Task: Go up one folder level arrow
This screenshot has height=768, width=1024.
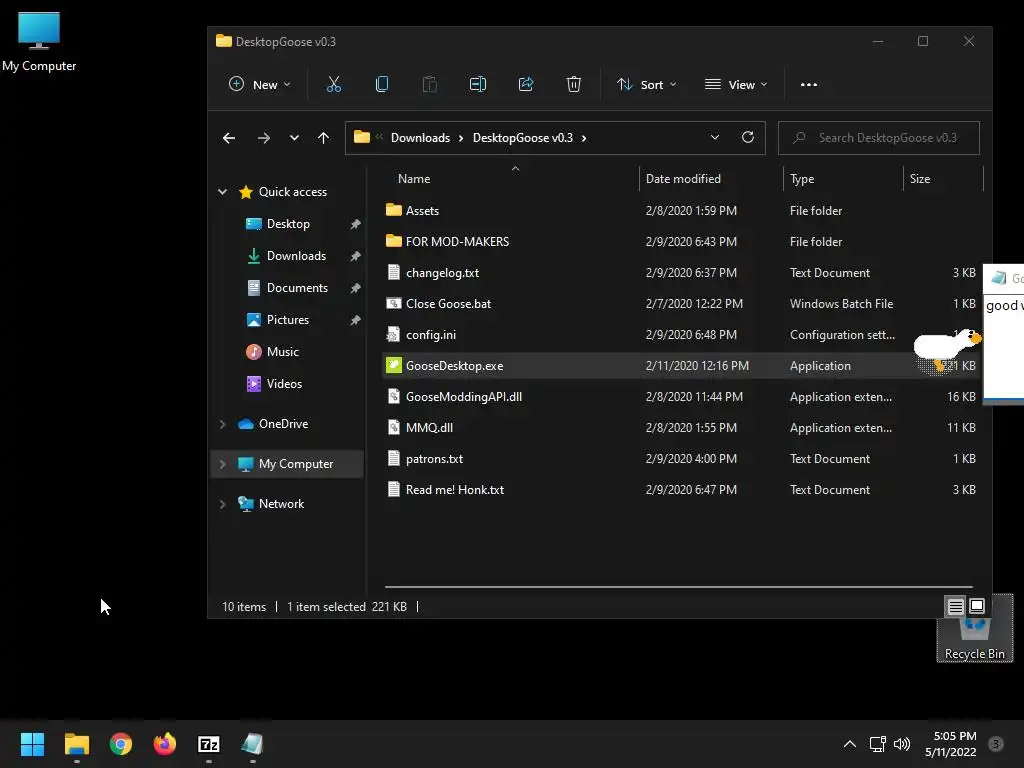Action: click(x=323, y=138)
